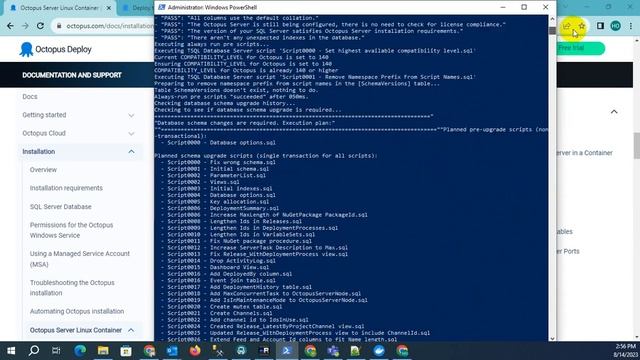Click line 'Script0014 - Drop ActivityLog.sql'

coord(222,260)
